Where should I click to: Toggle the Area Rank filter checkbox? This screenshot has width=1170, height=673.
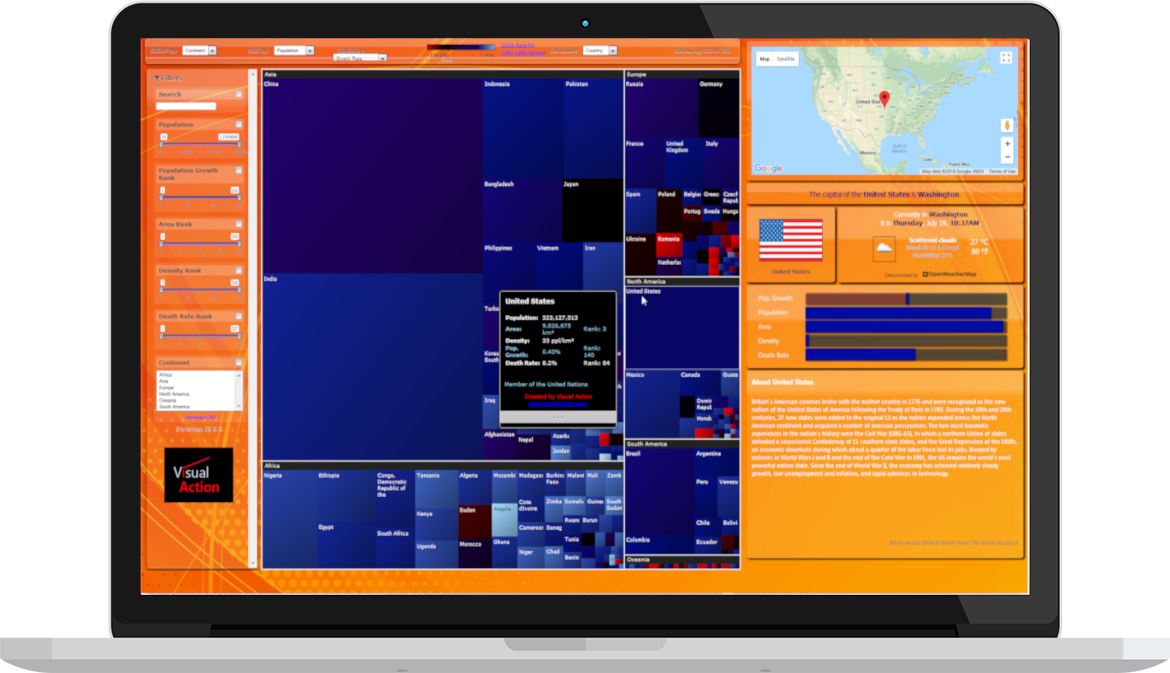[239, 224]
